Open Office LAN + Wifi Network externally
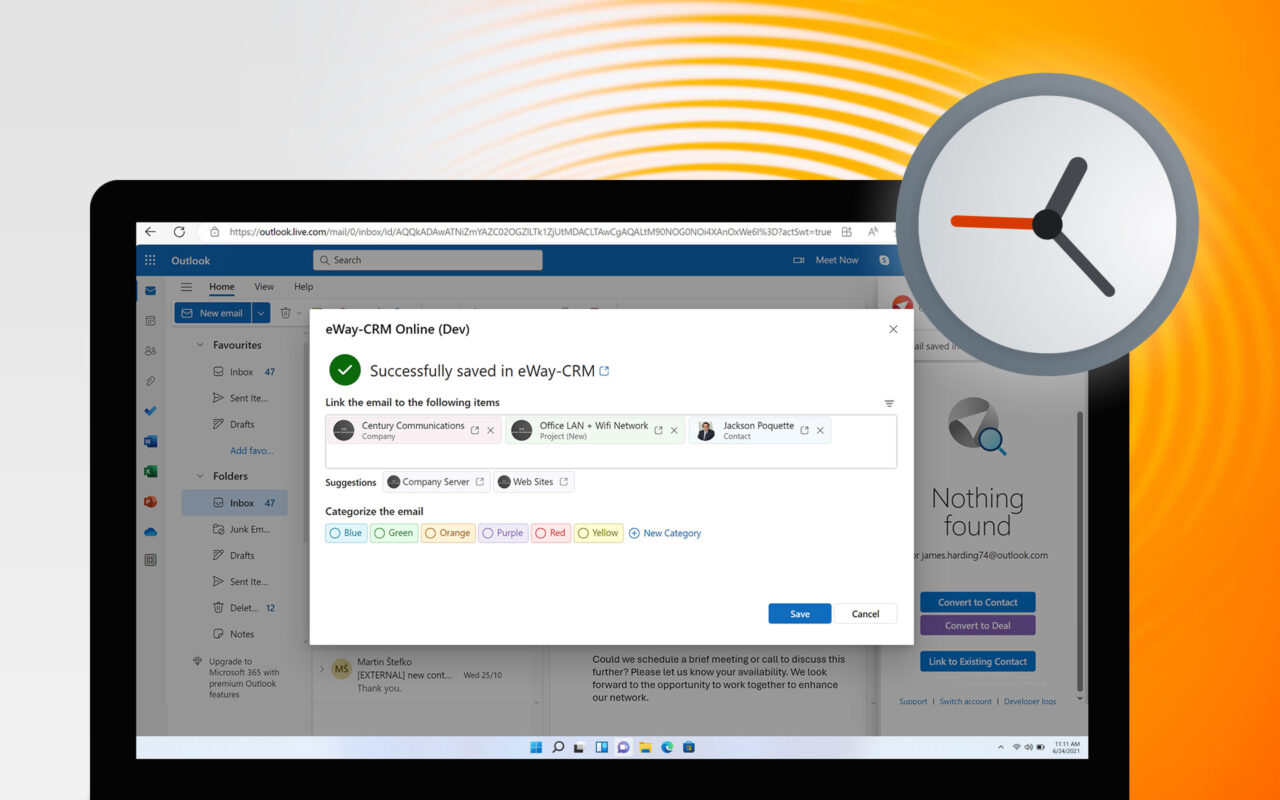Viewport: 1280px width, 800px height. click(x=658, y=431)
